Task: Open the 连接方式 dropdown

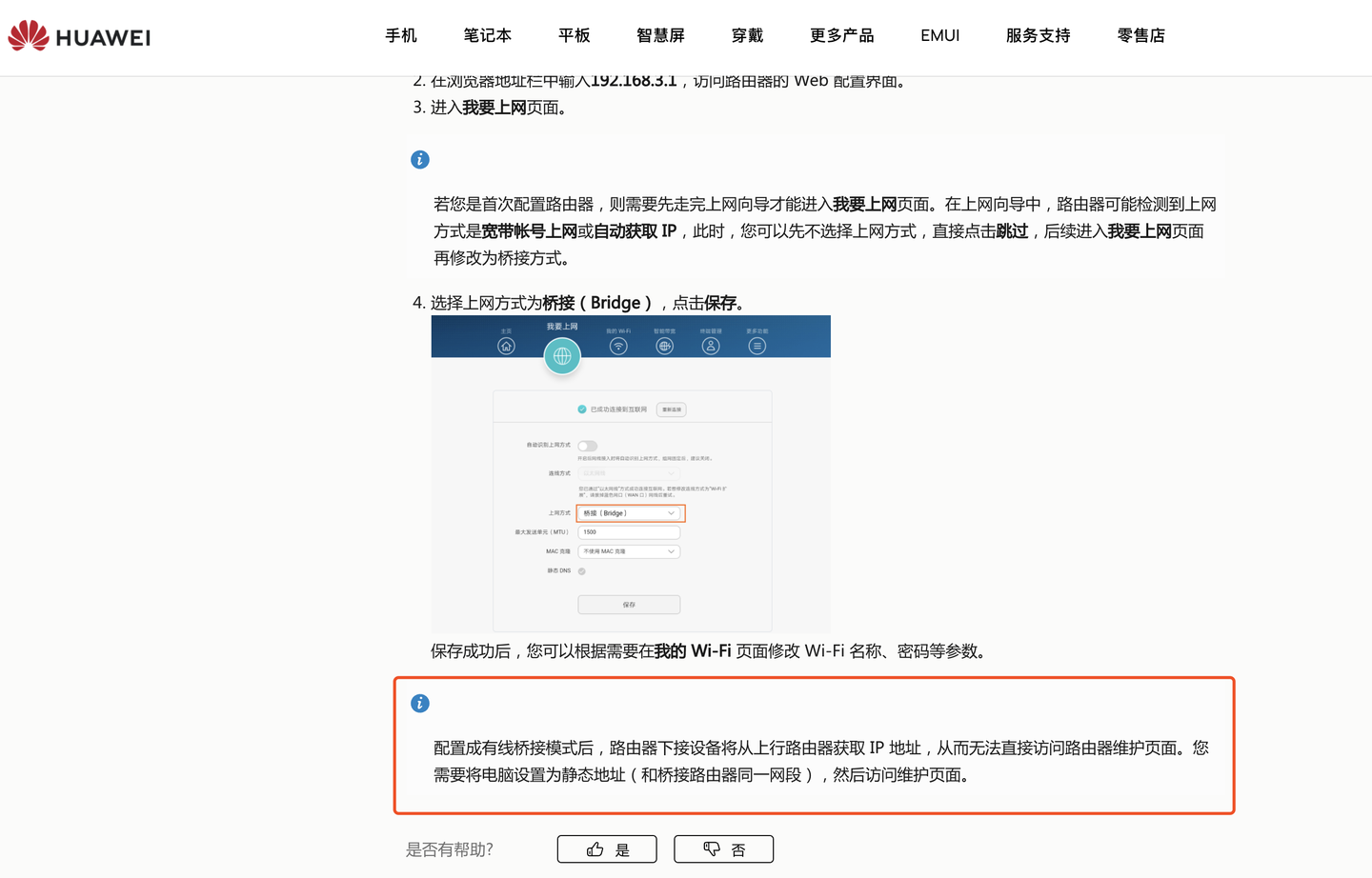Action: (x=629, y=472)
